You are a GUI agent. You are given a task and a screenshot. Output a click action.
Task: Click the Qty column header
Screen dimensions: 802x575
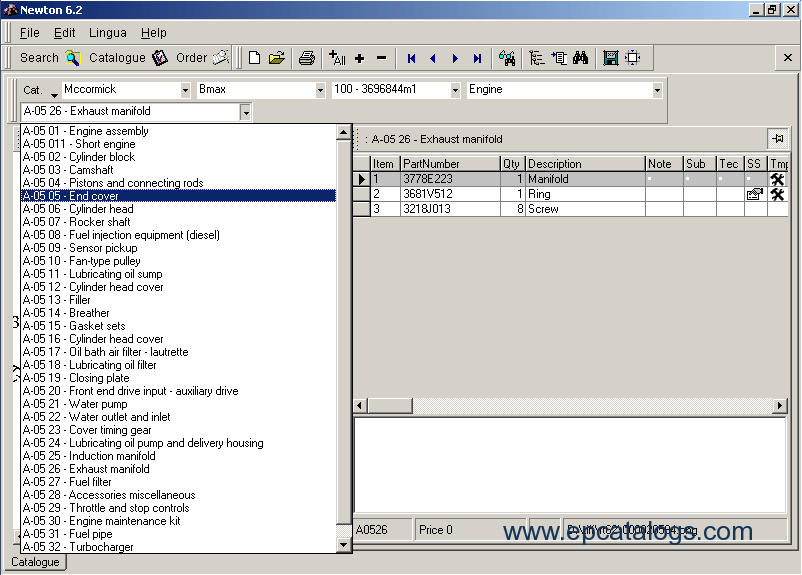(513, 164)
